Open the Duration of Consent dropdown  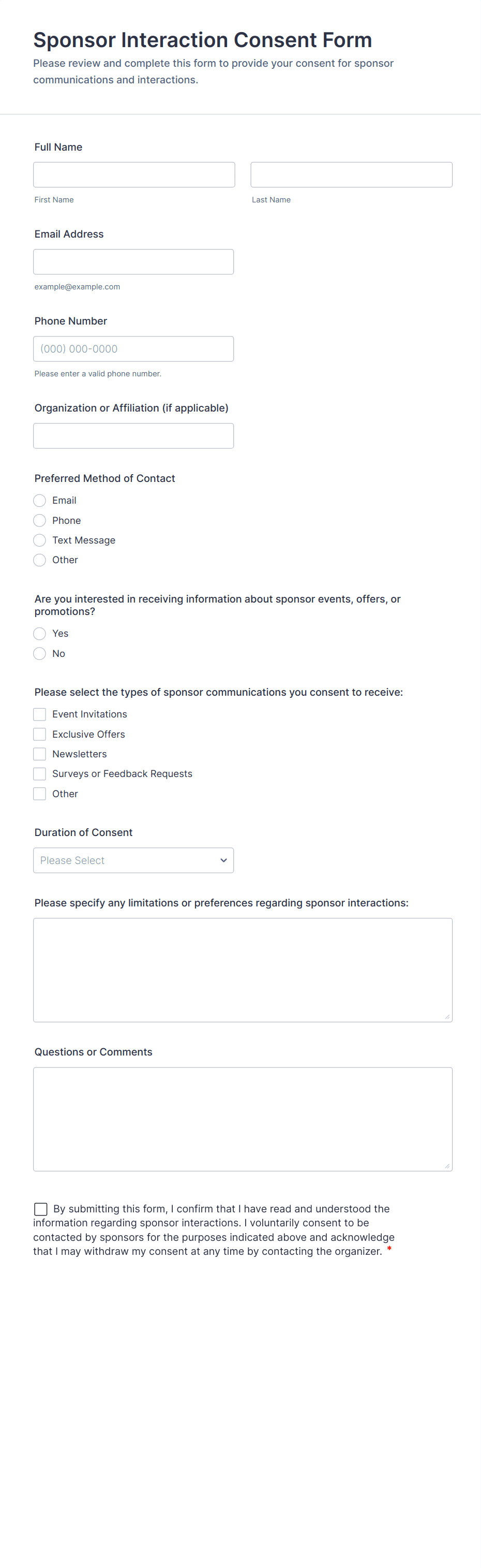tap(133, 860)
